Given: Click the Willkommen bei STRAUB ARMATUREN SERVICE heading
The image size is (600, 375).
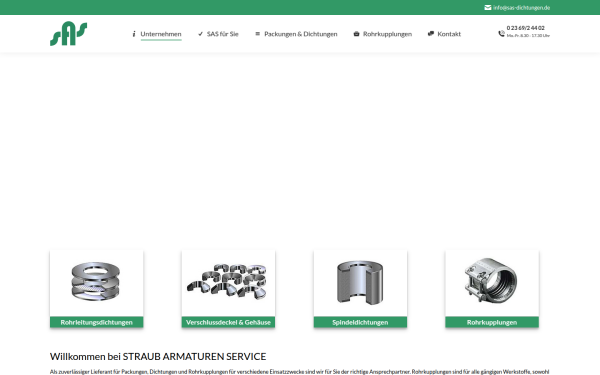Looking at the screenshot, I should tap(158, 357).
